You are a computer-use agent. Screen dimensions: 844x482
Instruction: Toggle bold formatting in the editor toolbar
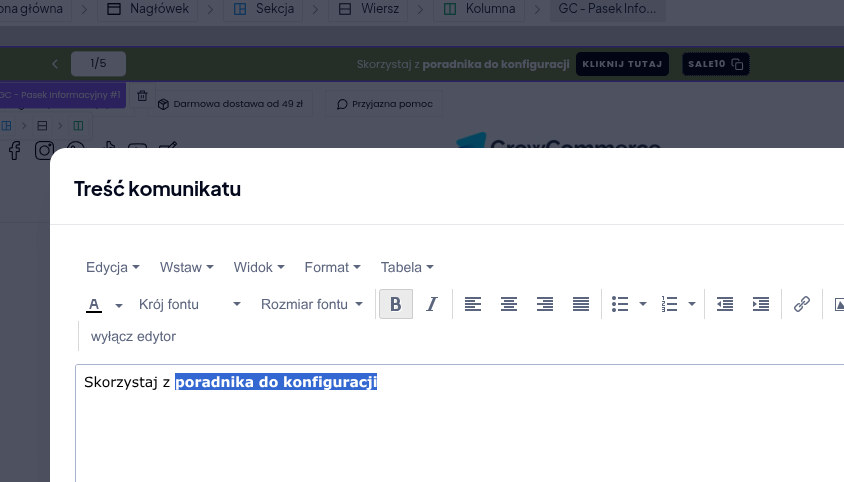tap(396, 304)
